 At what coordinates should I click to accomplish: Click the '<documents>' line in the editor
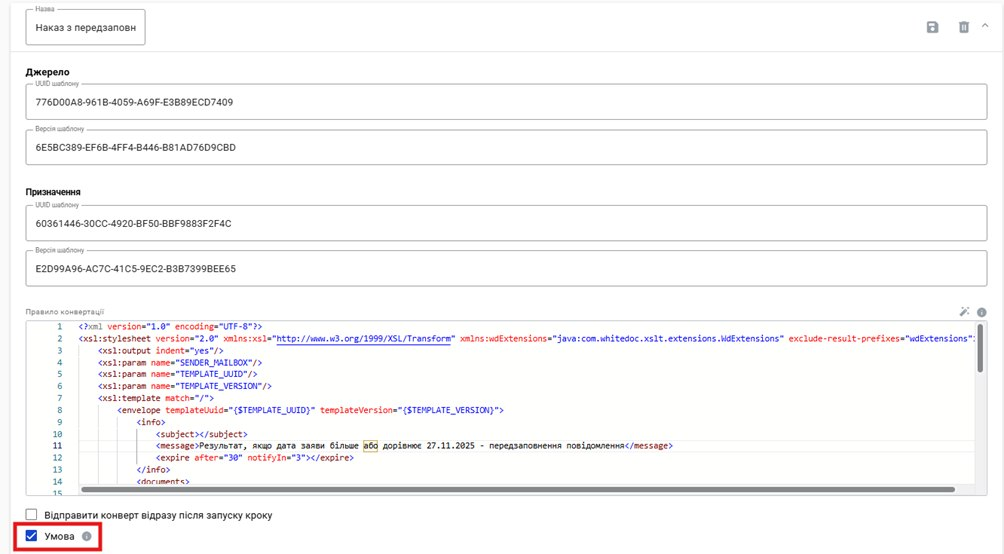tap(163, 482)
